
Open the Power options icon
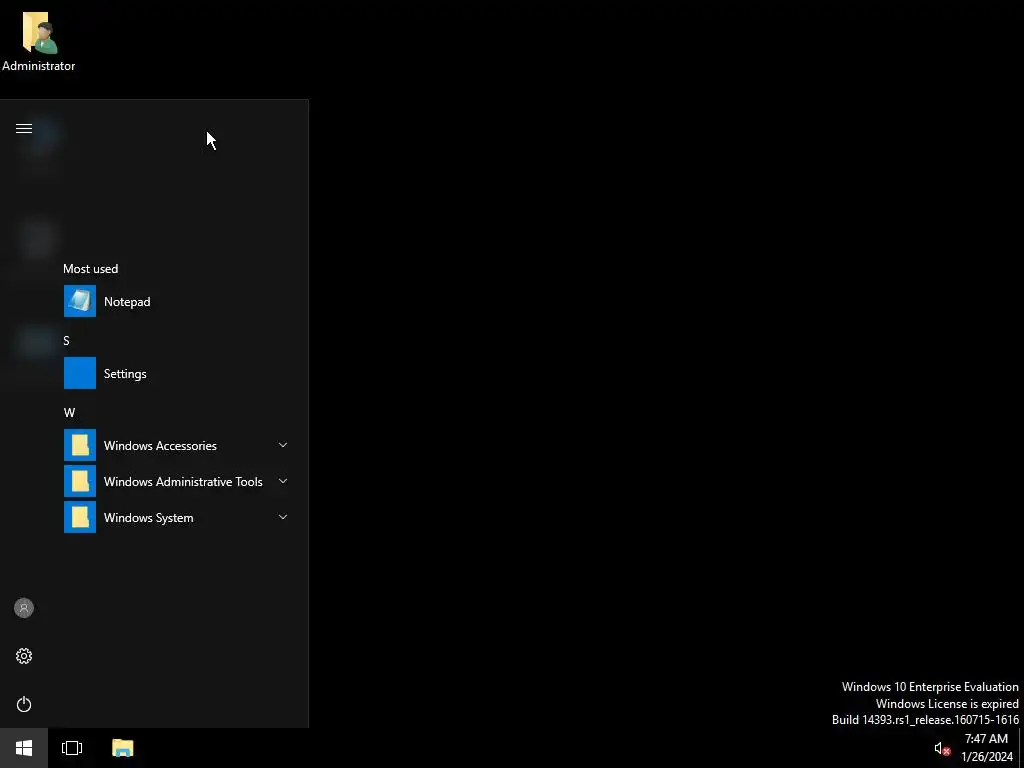pos(24,704)
